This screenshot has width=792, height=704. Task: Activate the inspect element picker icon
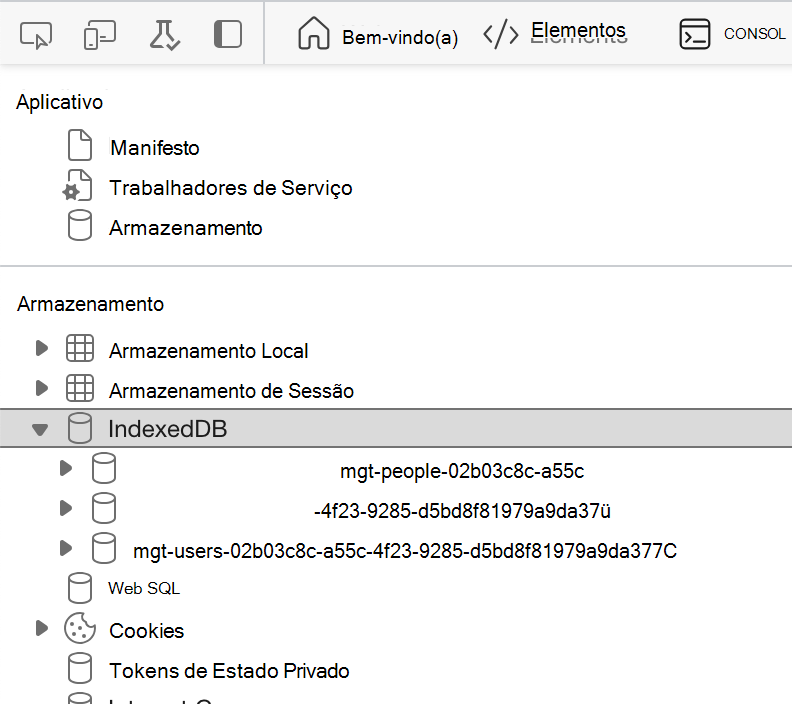pos(36,35)
